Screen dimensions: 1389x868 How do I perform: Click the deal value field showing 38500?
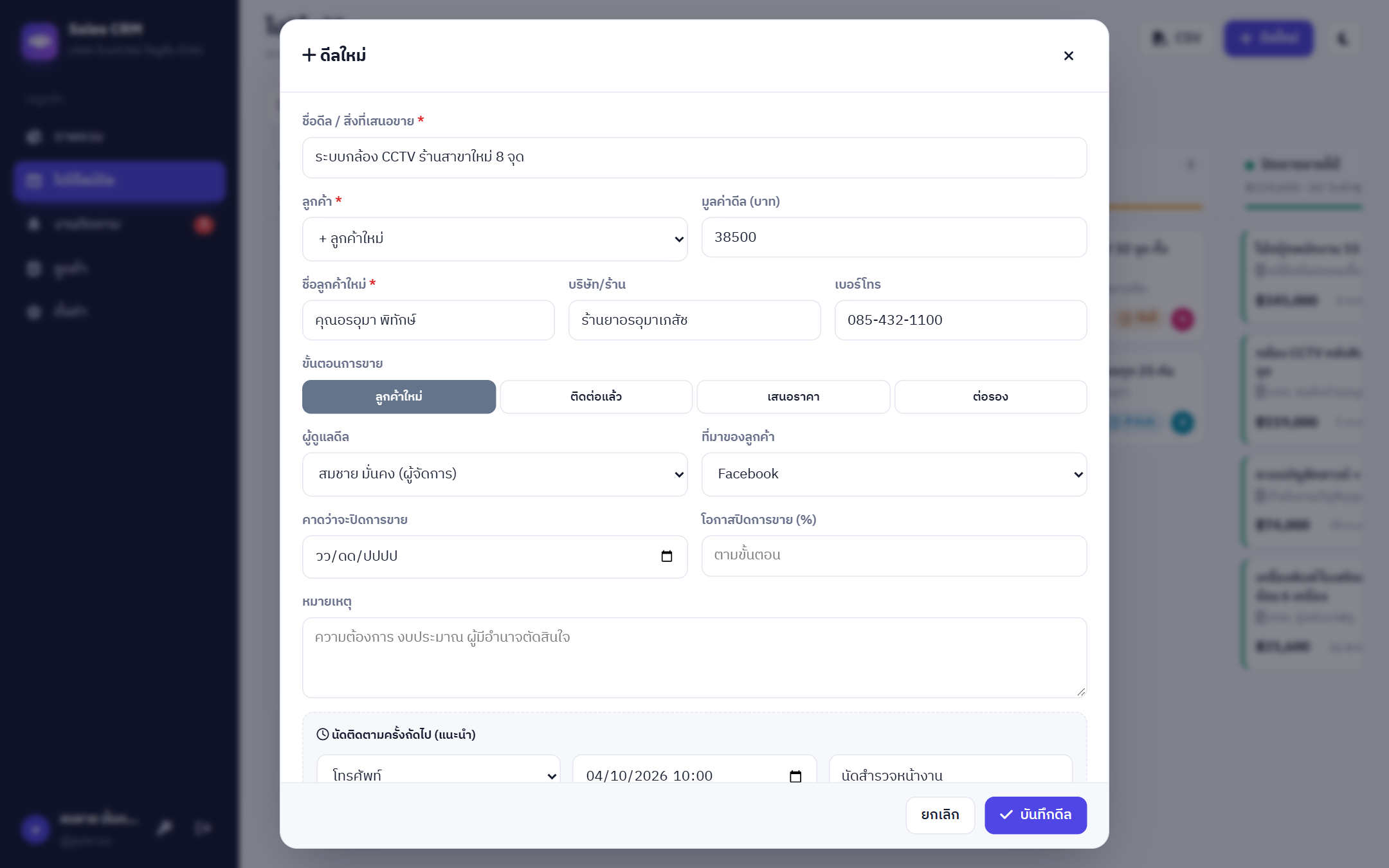coord(894,237)
